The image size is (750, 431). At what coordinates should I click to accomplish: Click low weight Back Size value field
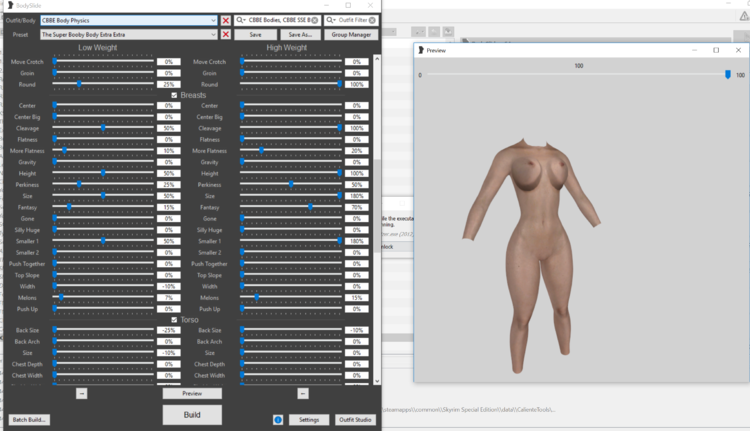pos(169,330)
